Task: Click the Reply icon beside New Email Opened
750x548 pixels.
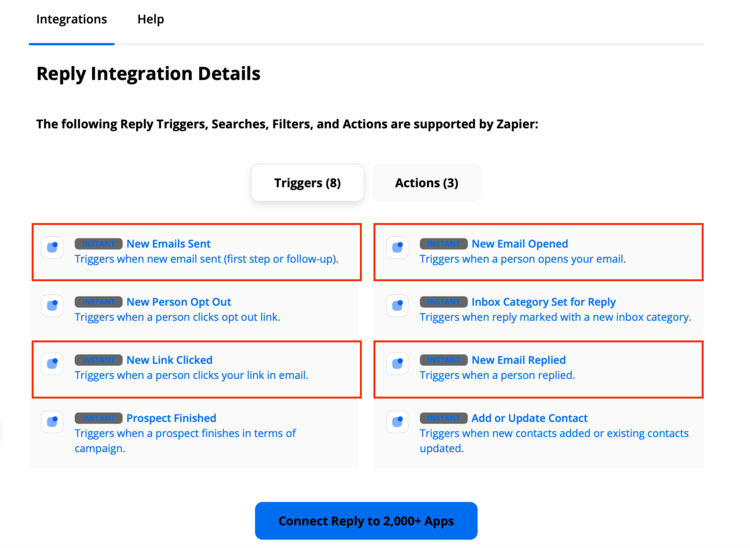Action: 397,248
